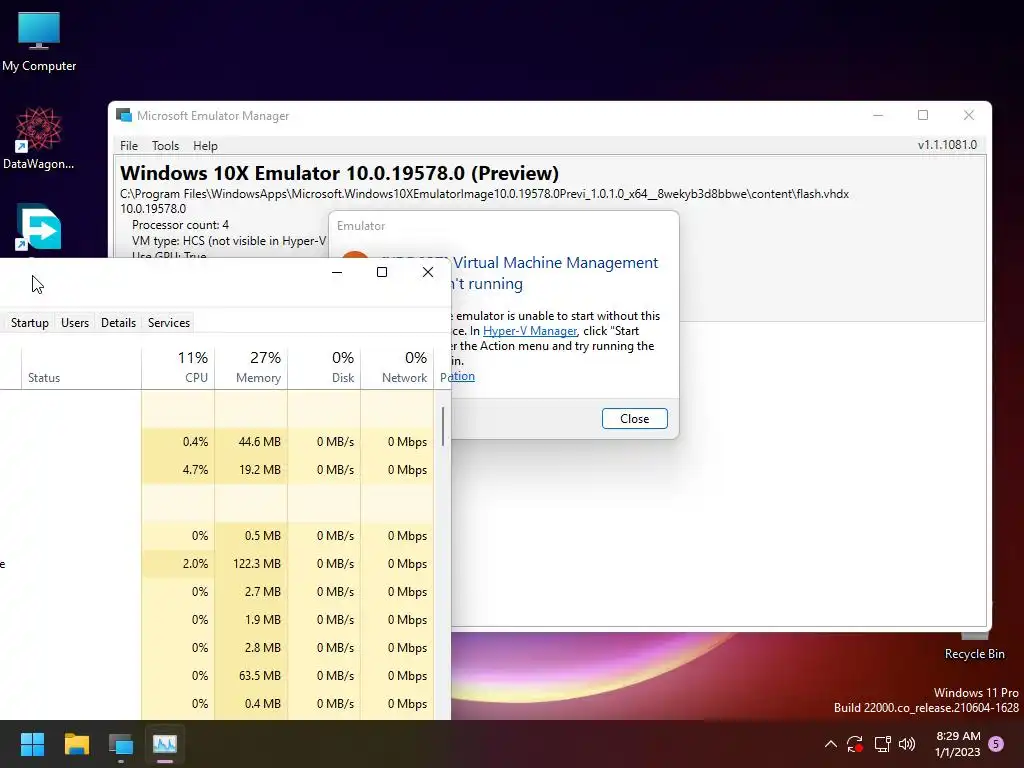The height and width of the screenshot is (768, 1024).
Task: Minimize the Task Manager window
Action: [x=337, y=272]
